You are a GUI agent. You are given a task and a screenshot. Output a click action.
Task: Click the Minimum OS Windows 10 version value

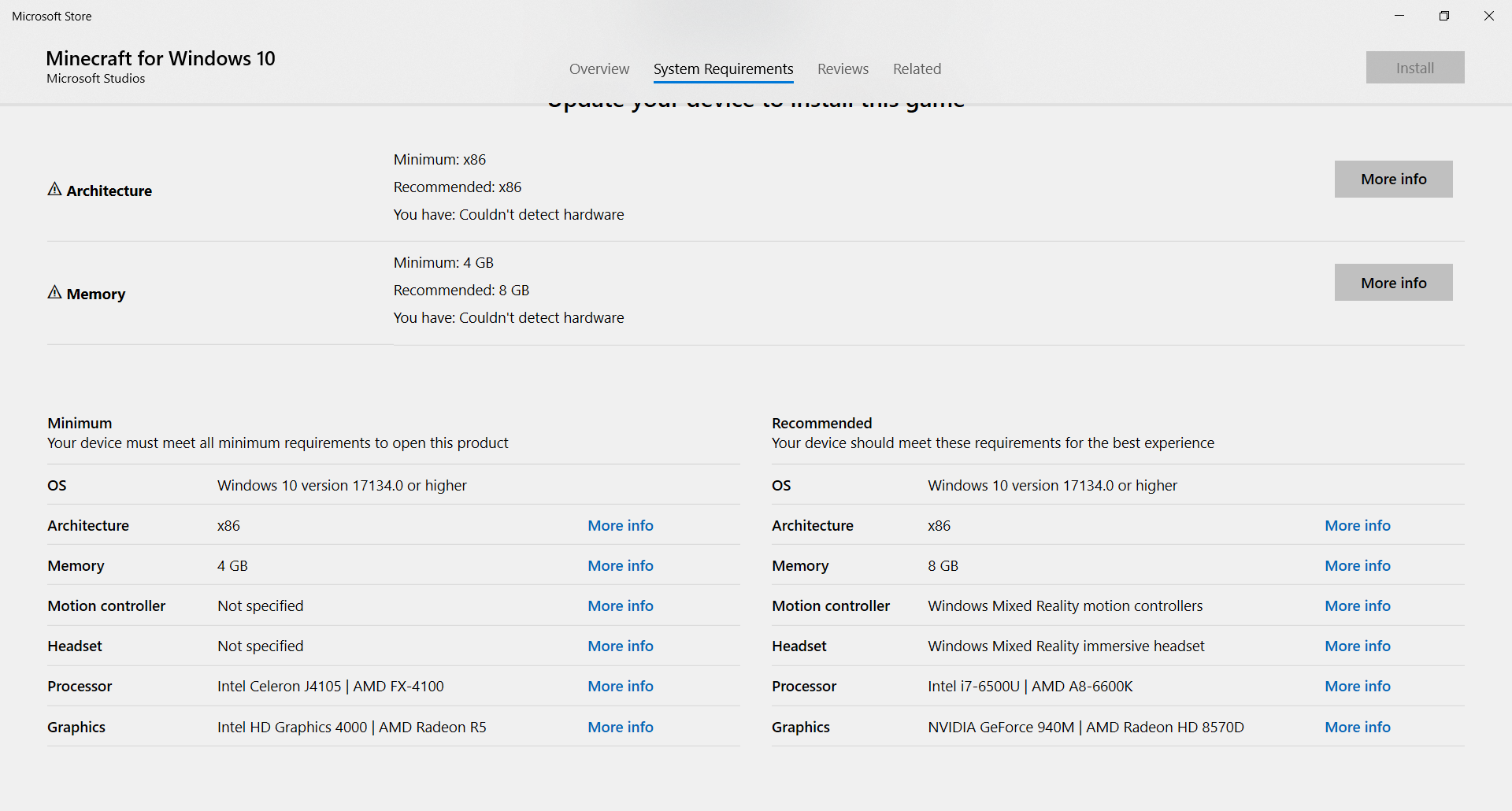(342, 485)
